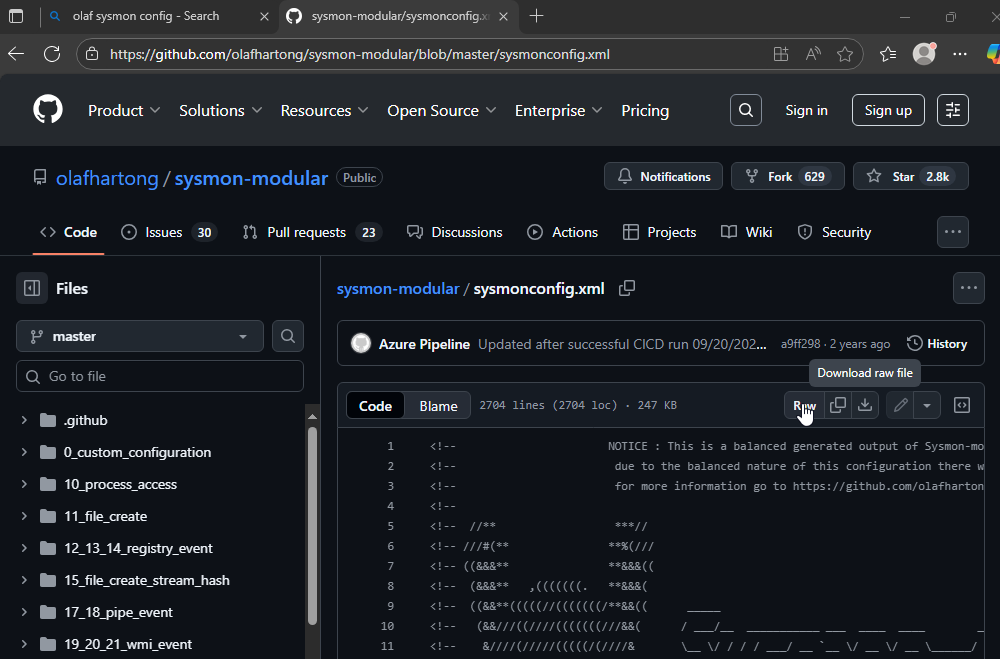Open the 15_file_create_stream_hash folder
This screenshot has width=1000, height=659.
click(x=147, y=580)
